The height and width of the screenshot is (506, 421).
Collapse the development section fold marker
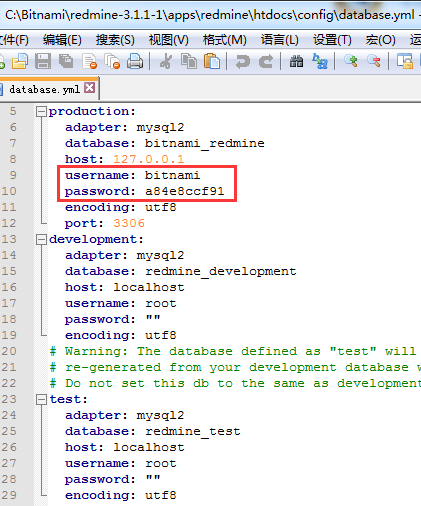41,239
